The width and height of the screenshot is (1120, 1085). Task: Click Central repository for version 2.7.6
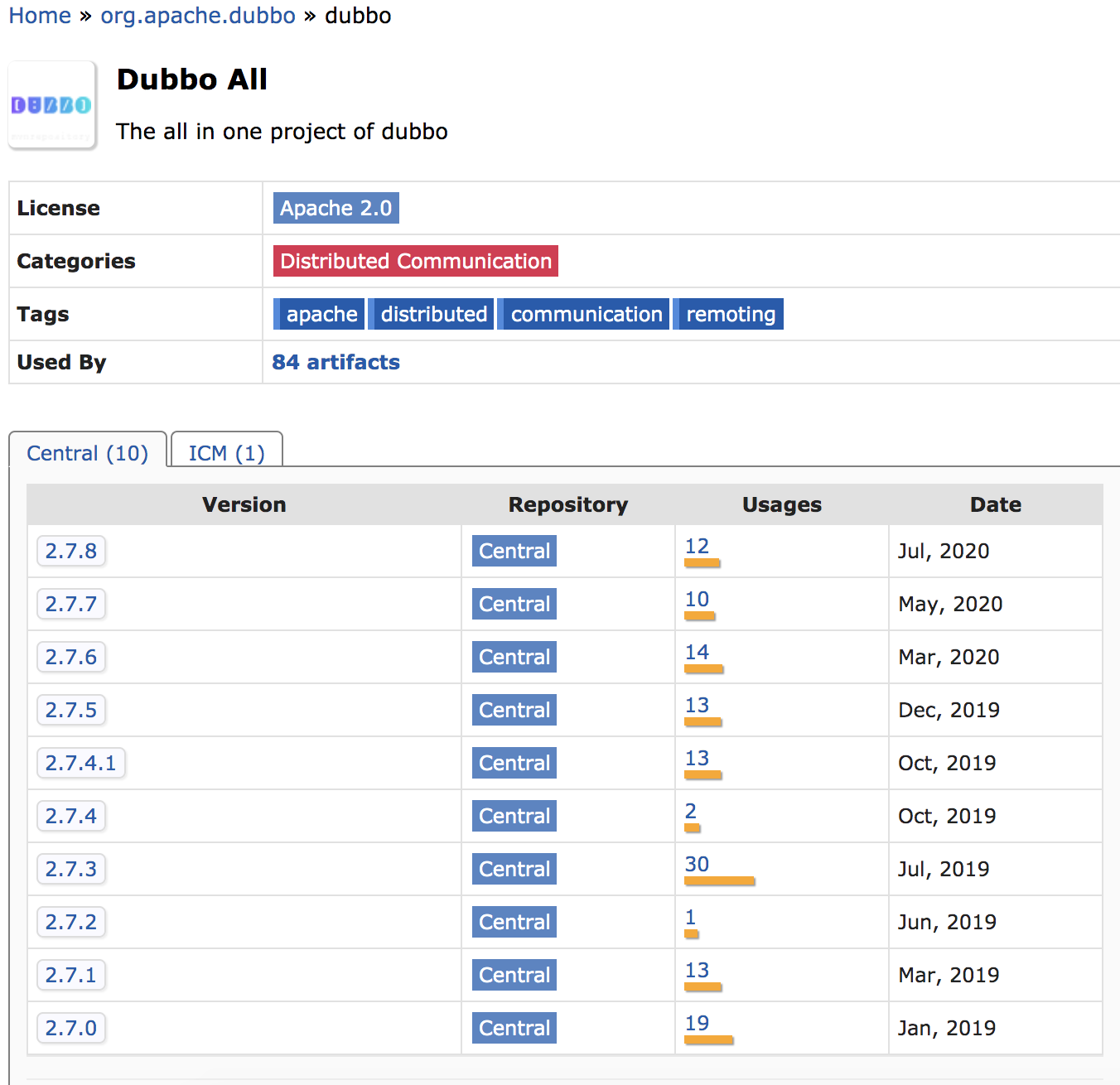coord(514,657)
